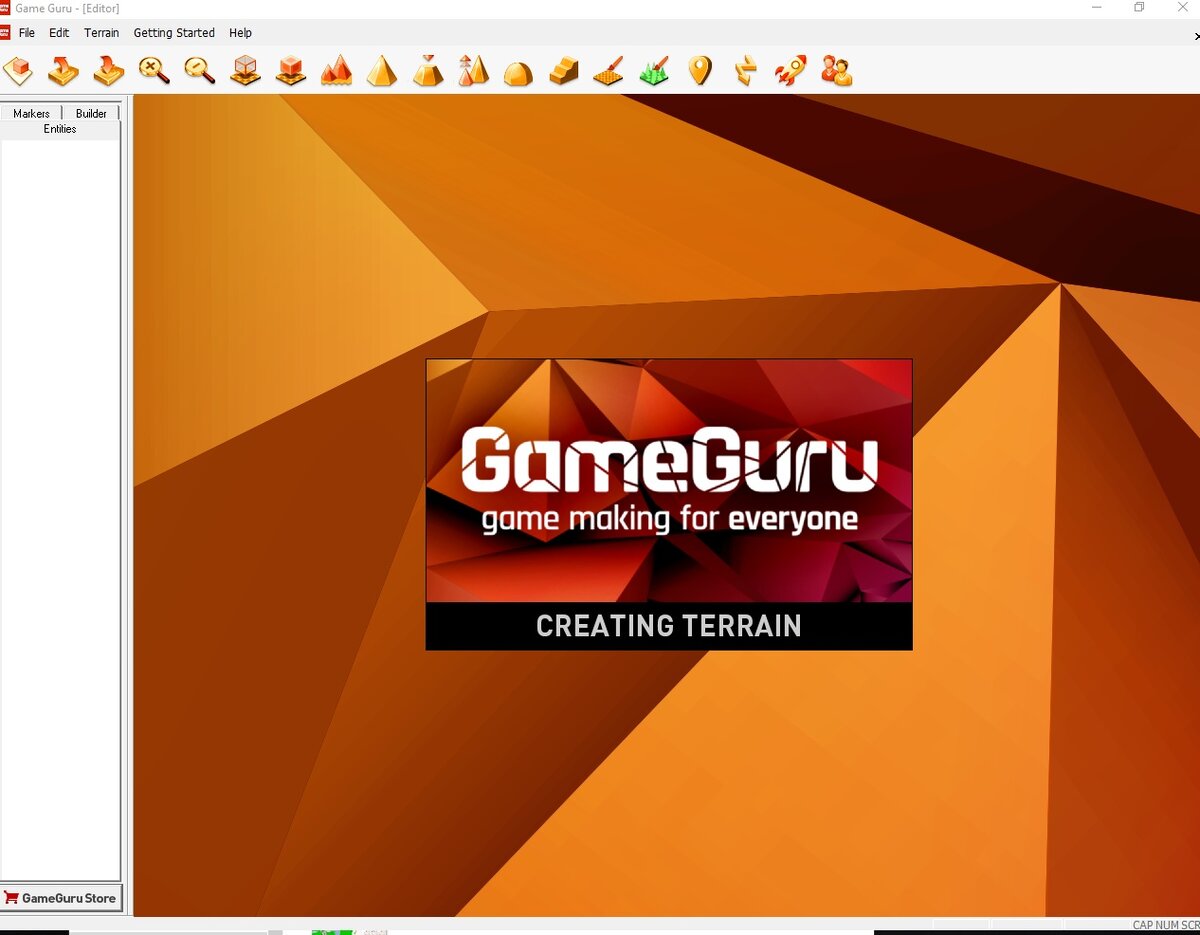
Task: Select the single pyramid terrain icon
Action: point(382,71)
